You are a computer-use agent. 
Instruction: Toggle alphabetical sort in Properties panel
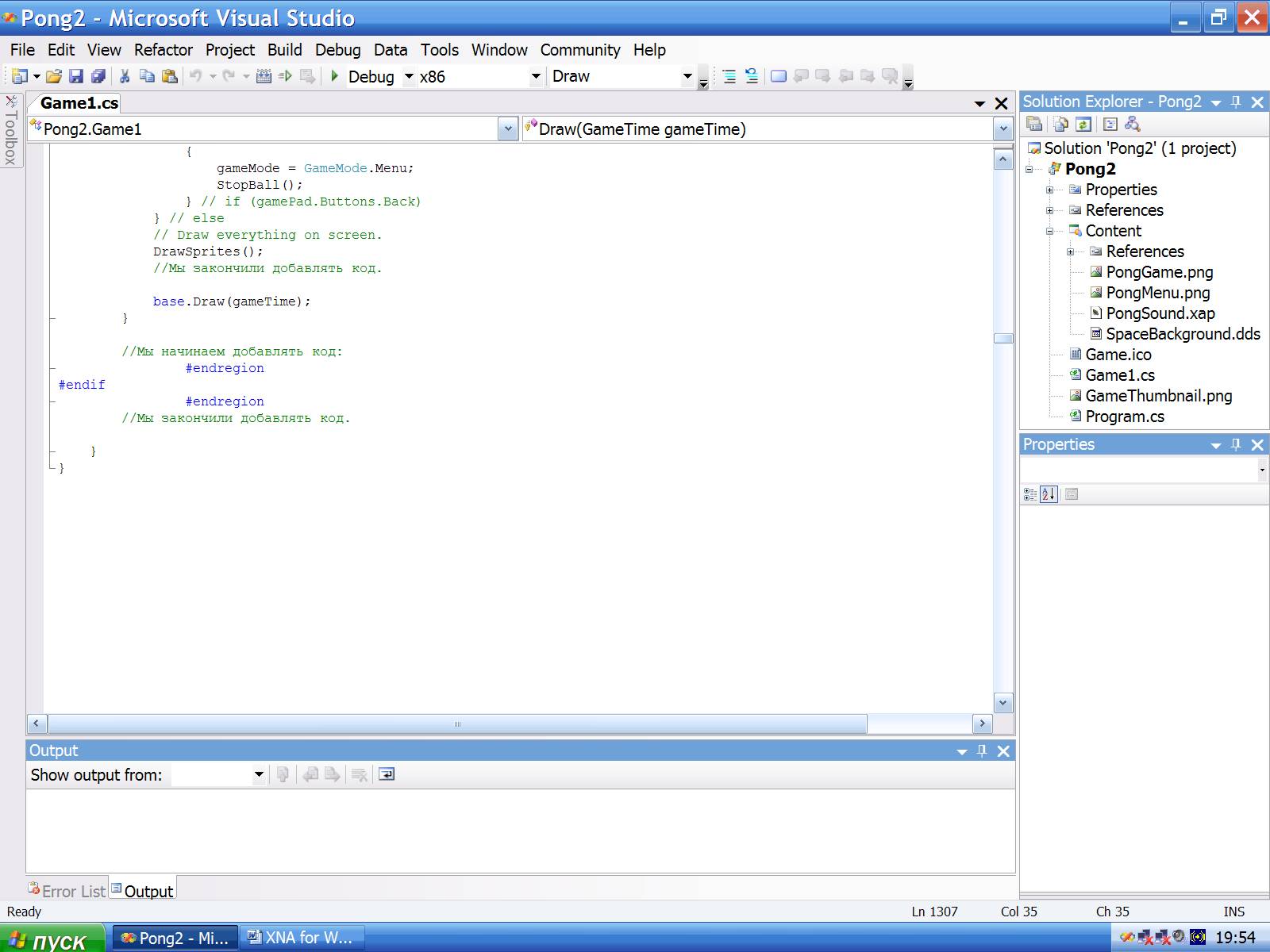pyautogui.click(x=1049, y=494)
